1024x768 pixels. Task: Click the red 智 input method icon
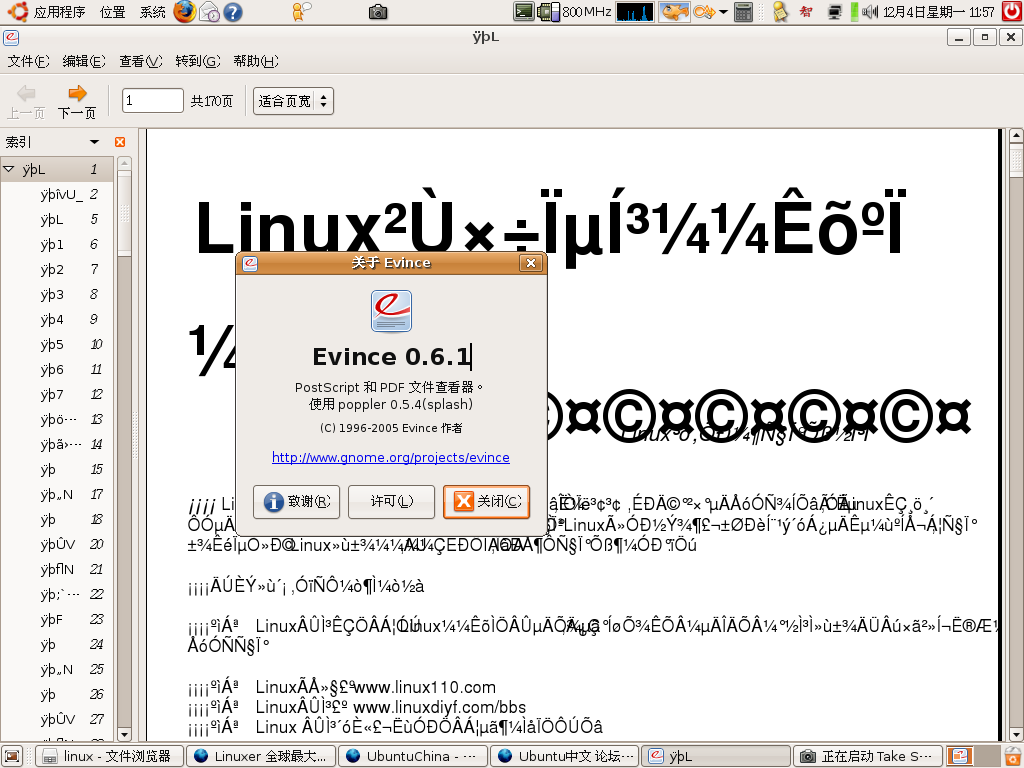[807, 12]
